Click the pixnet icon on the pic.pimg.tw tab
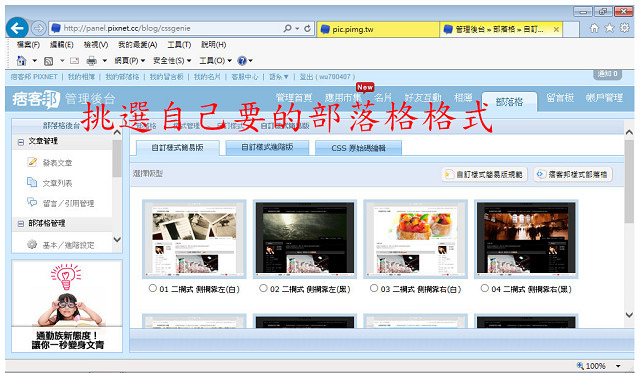The height and width of the screenshot is (373, 640). [x=325, y=29]
